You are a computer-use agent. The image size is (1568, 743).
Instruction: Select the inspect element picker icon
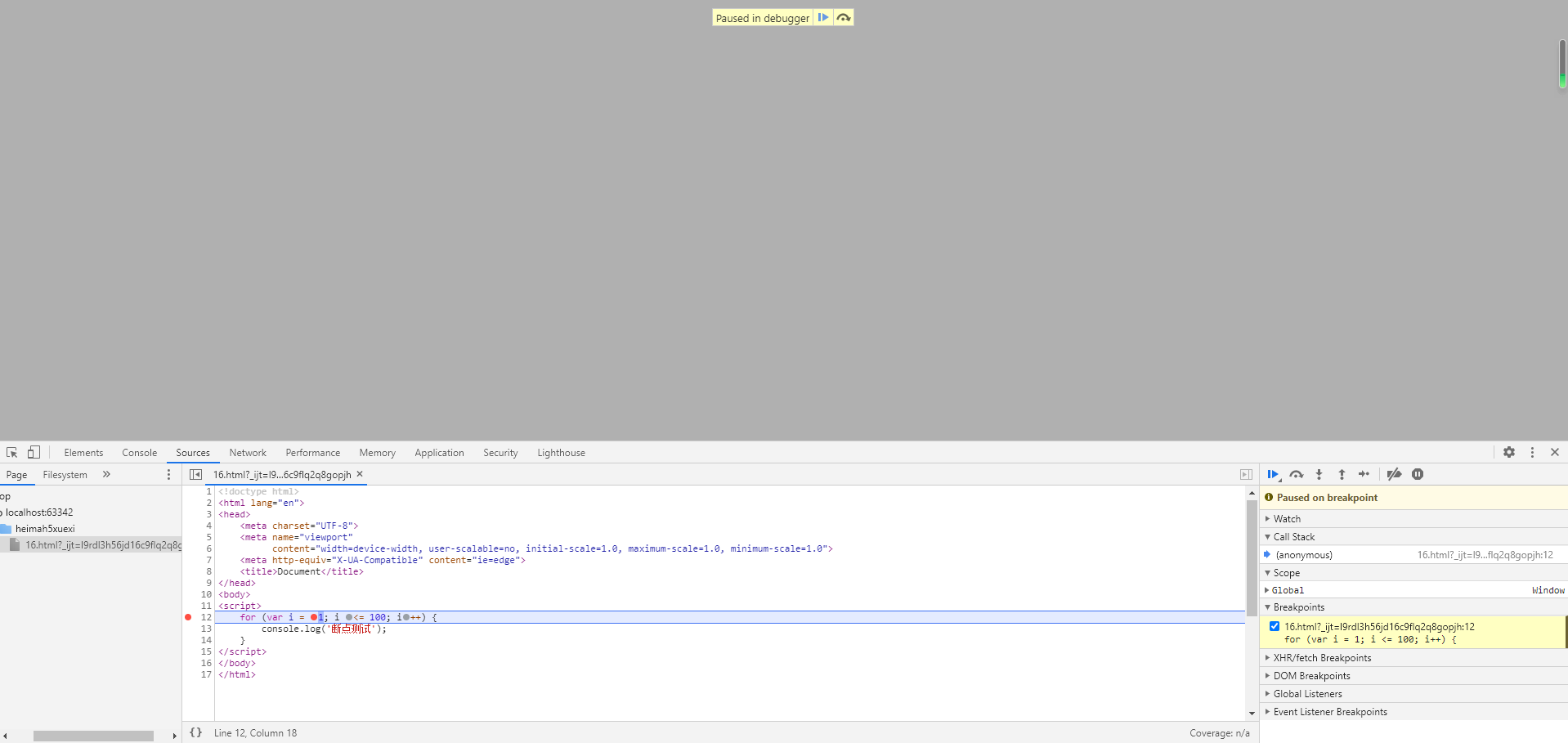tap(11, 452)
